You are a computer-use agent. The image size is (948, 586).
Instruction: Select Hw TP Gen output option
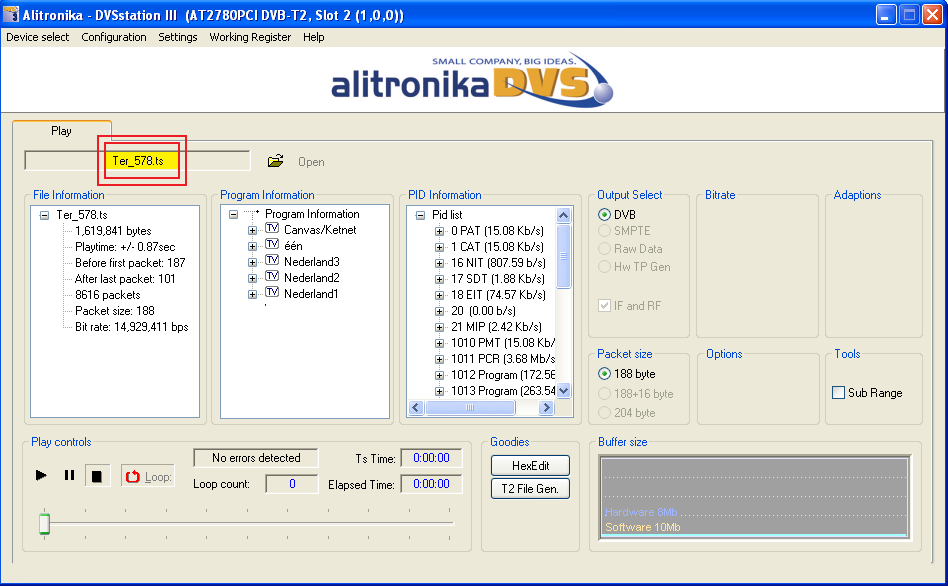(x=604, y=267)
